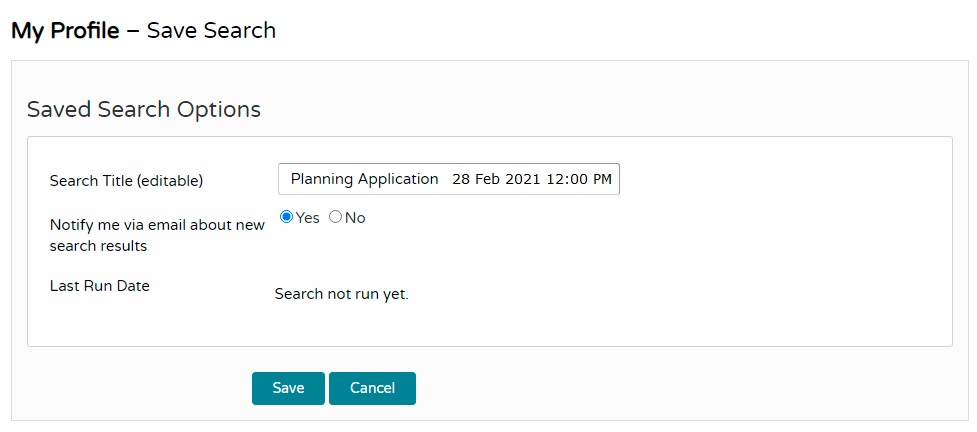Click "search results" second line of notify label
The image size is (977, 432).
pyautogui.click(x=98, y=246)
